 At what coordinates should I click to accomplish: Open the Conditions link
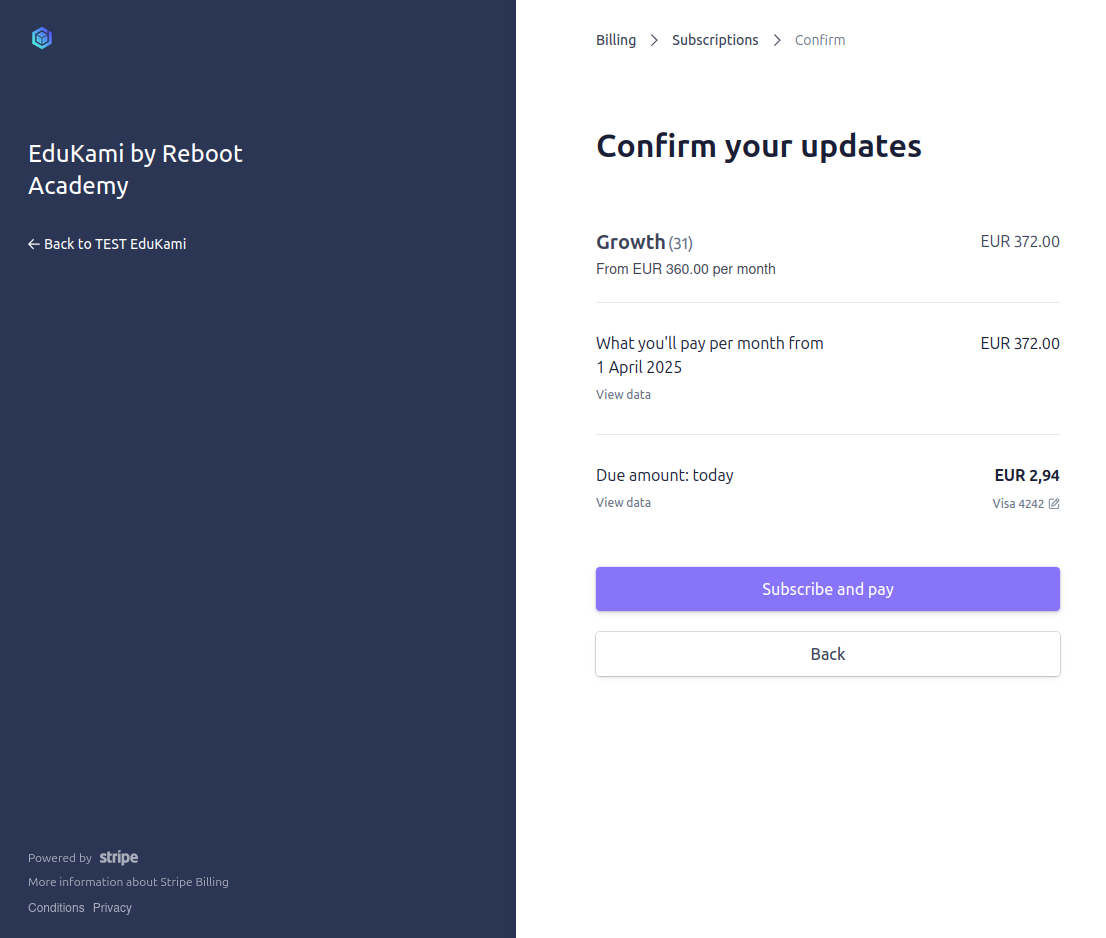click(x=56, y=908)
